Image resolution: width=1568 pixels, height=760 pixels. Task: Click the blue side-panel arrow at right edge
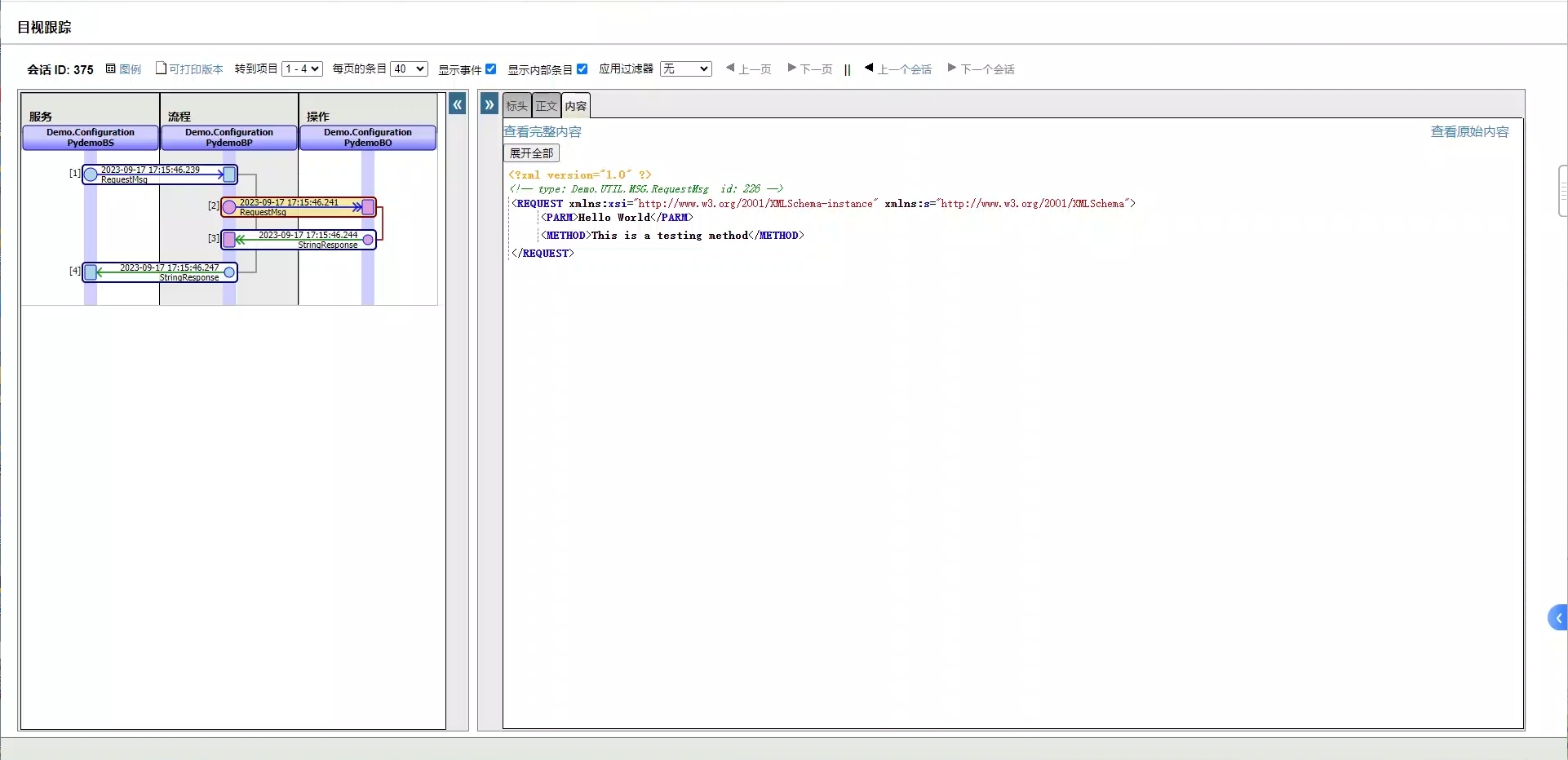tap(1557, 618)
